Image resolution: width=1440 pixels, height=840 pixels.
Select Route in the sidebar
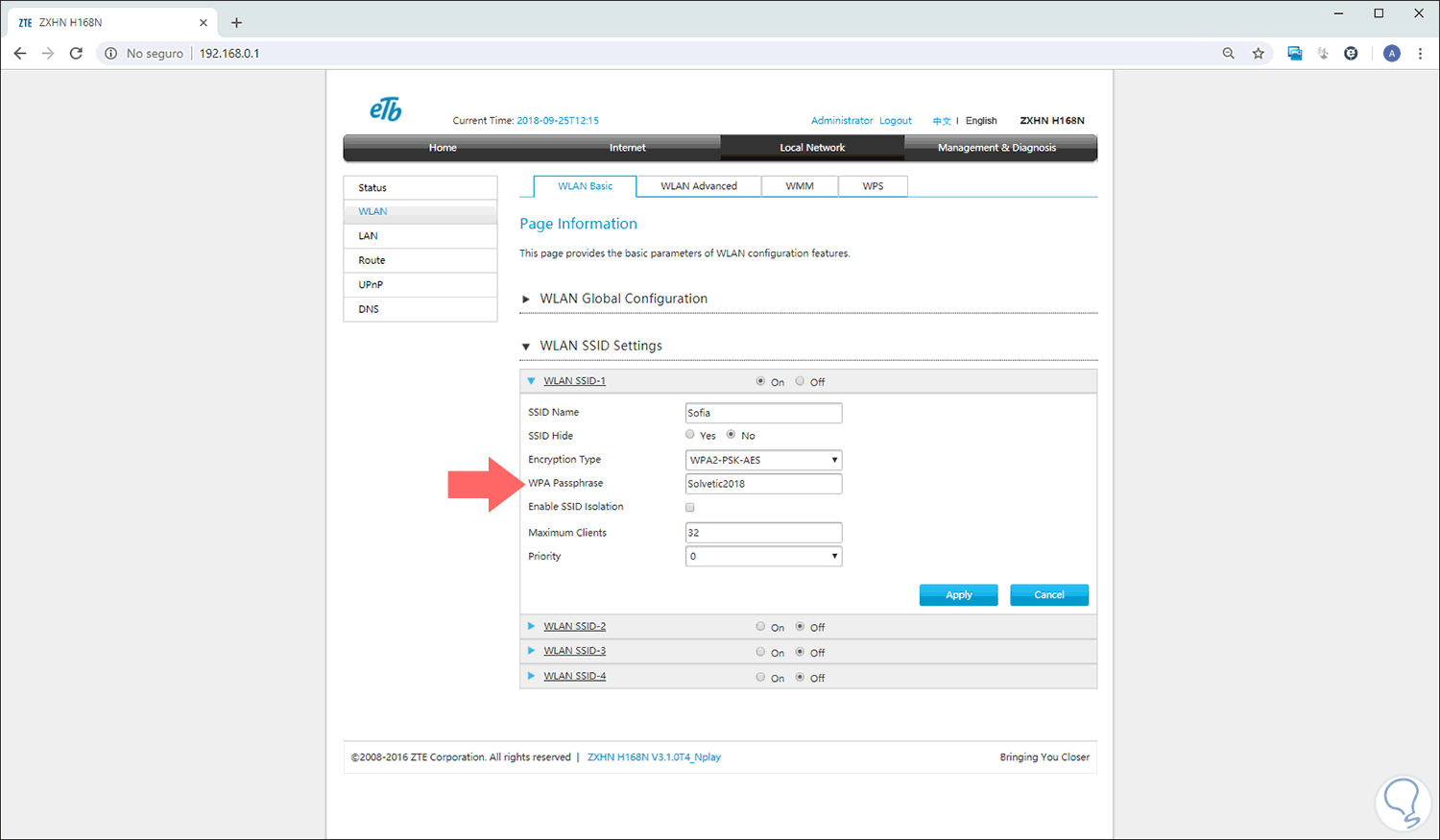pyautogui.click(x=420, y=261)
